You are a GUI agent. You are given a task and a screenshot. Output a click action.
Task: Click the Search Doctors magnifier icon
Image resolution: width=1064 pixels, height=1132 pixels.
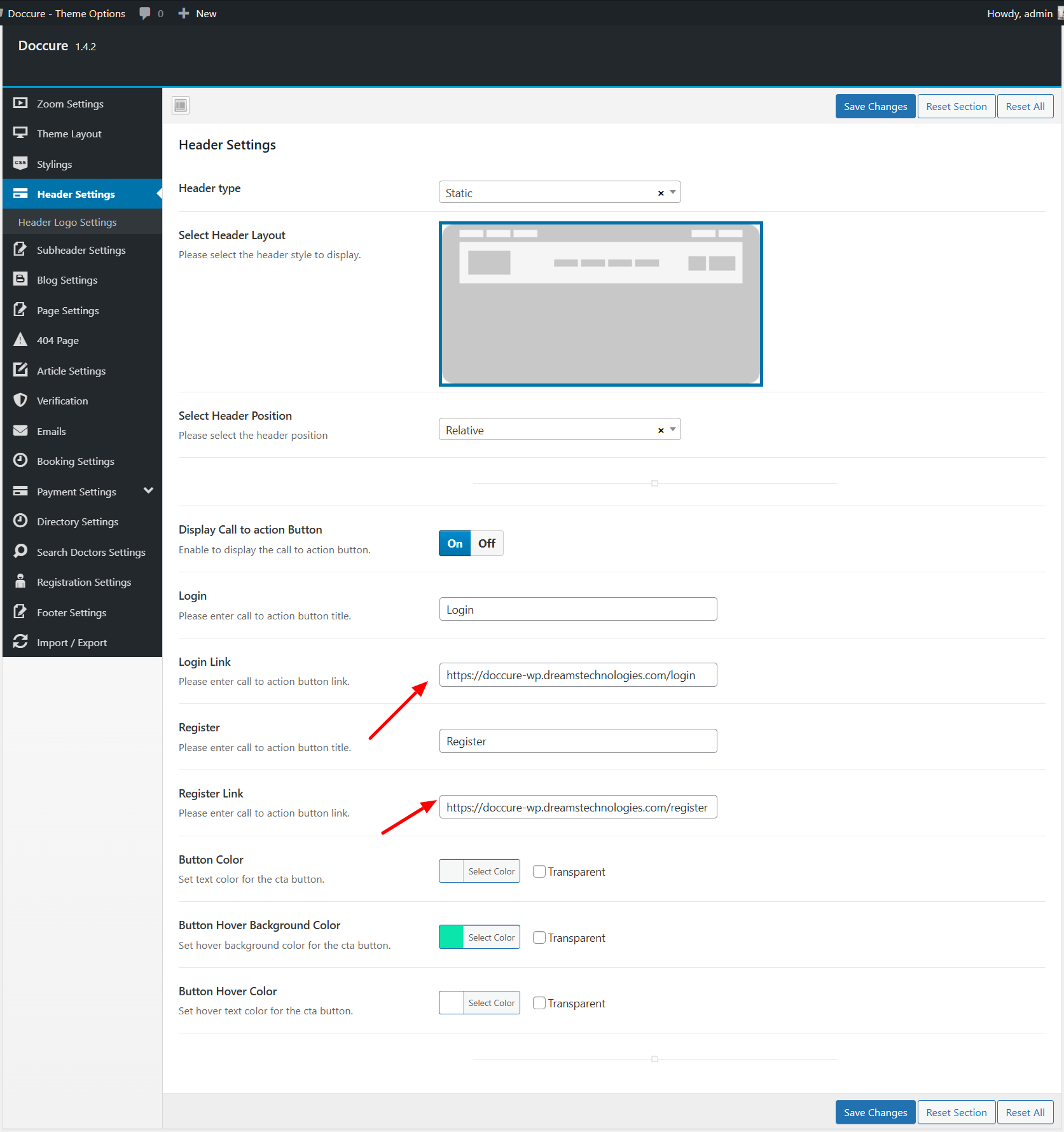pos(20,551)
